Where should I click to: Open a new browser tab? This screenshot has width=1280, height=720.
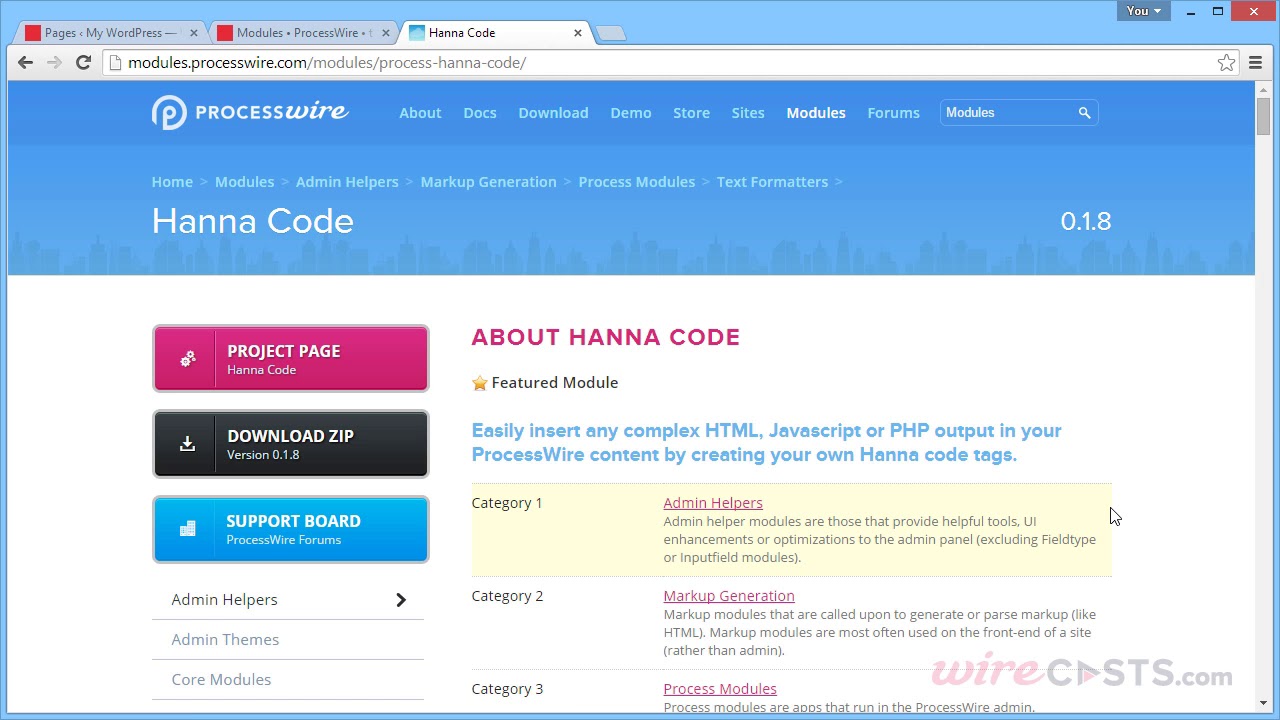pyautogui.click(x=610, y=33)
